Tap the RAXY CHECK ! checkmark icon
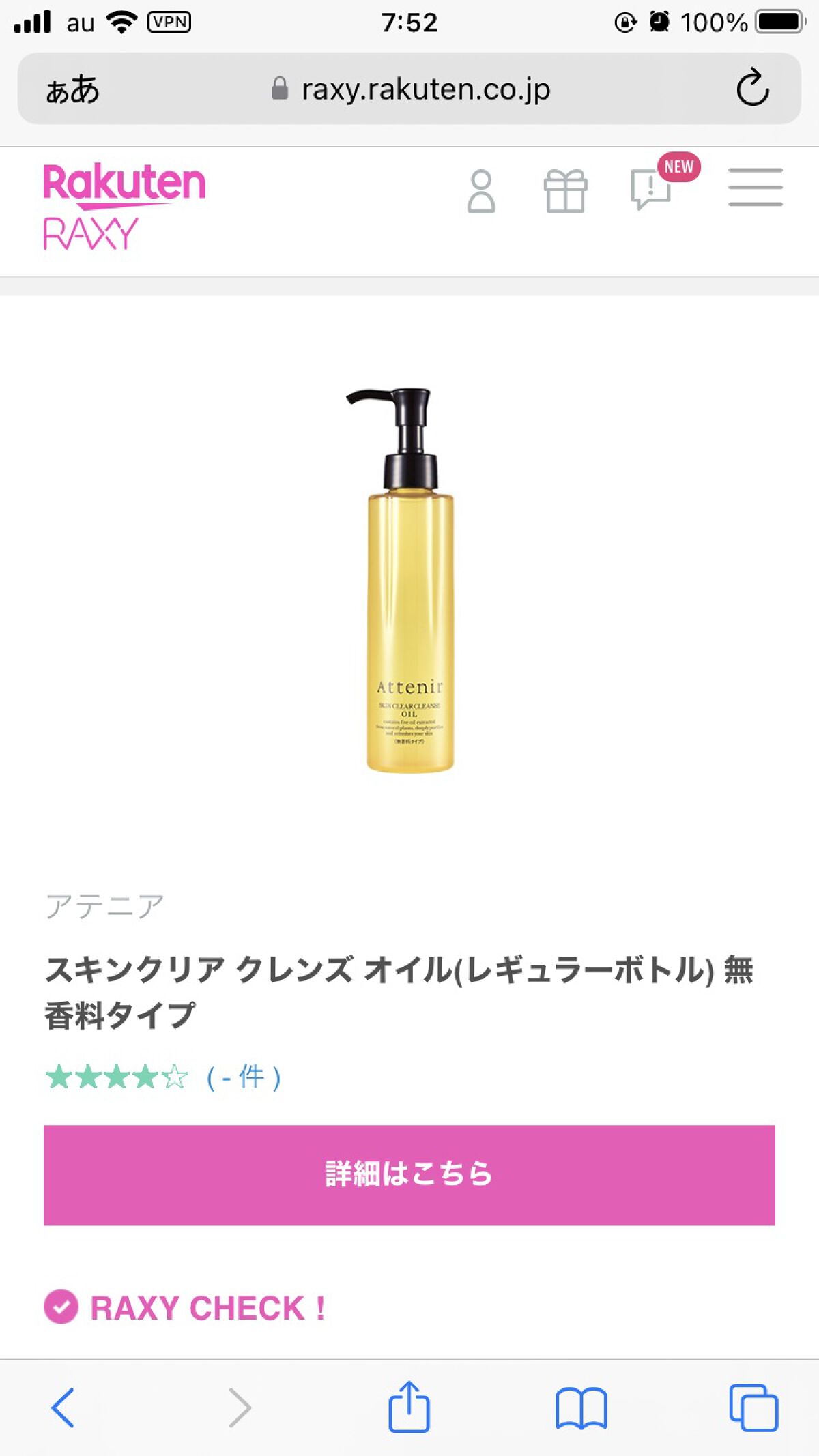This screenshot has width=819, height=1456. coord(61,1307)
